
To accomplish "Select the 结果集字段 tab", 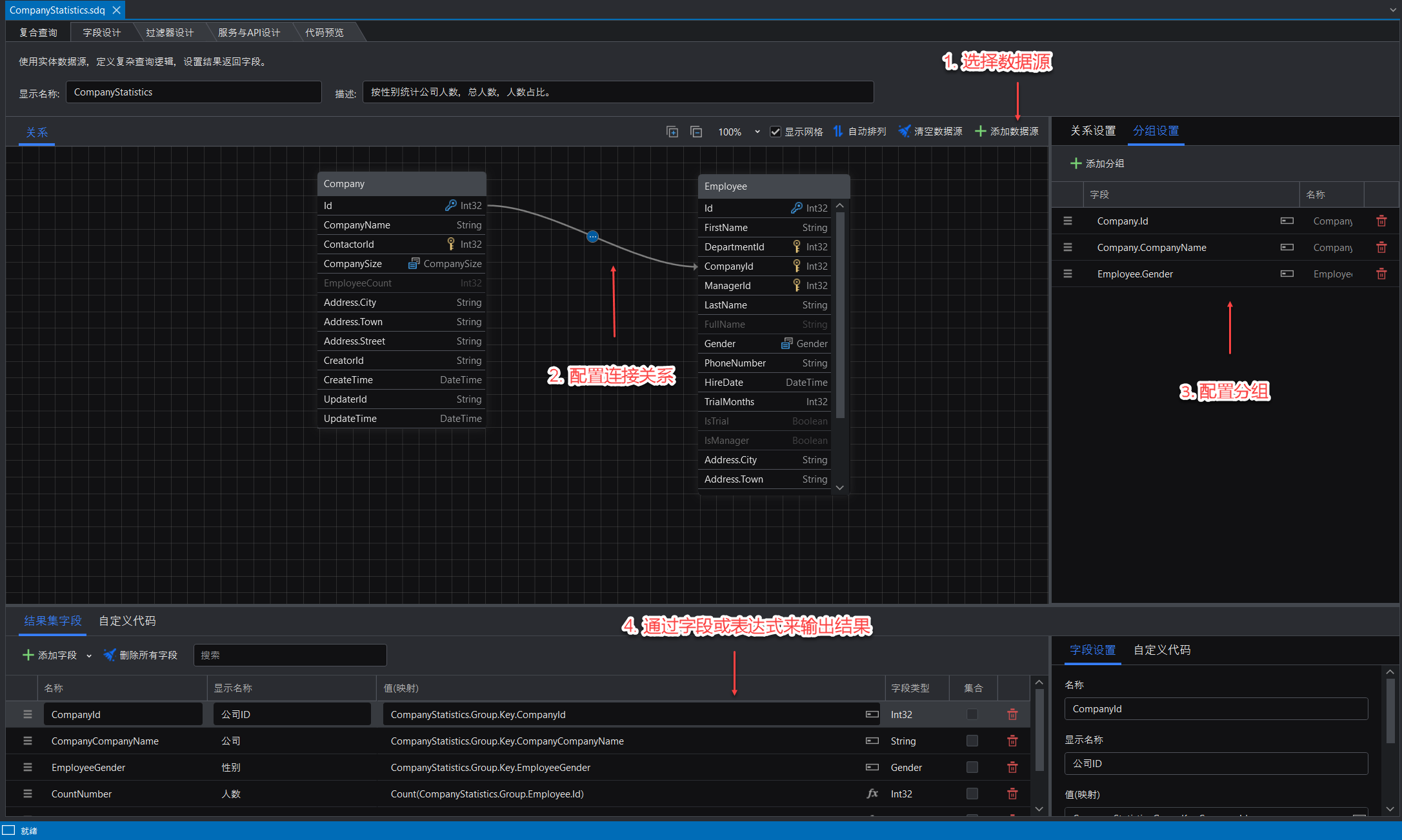I will [x=53, y=621].
